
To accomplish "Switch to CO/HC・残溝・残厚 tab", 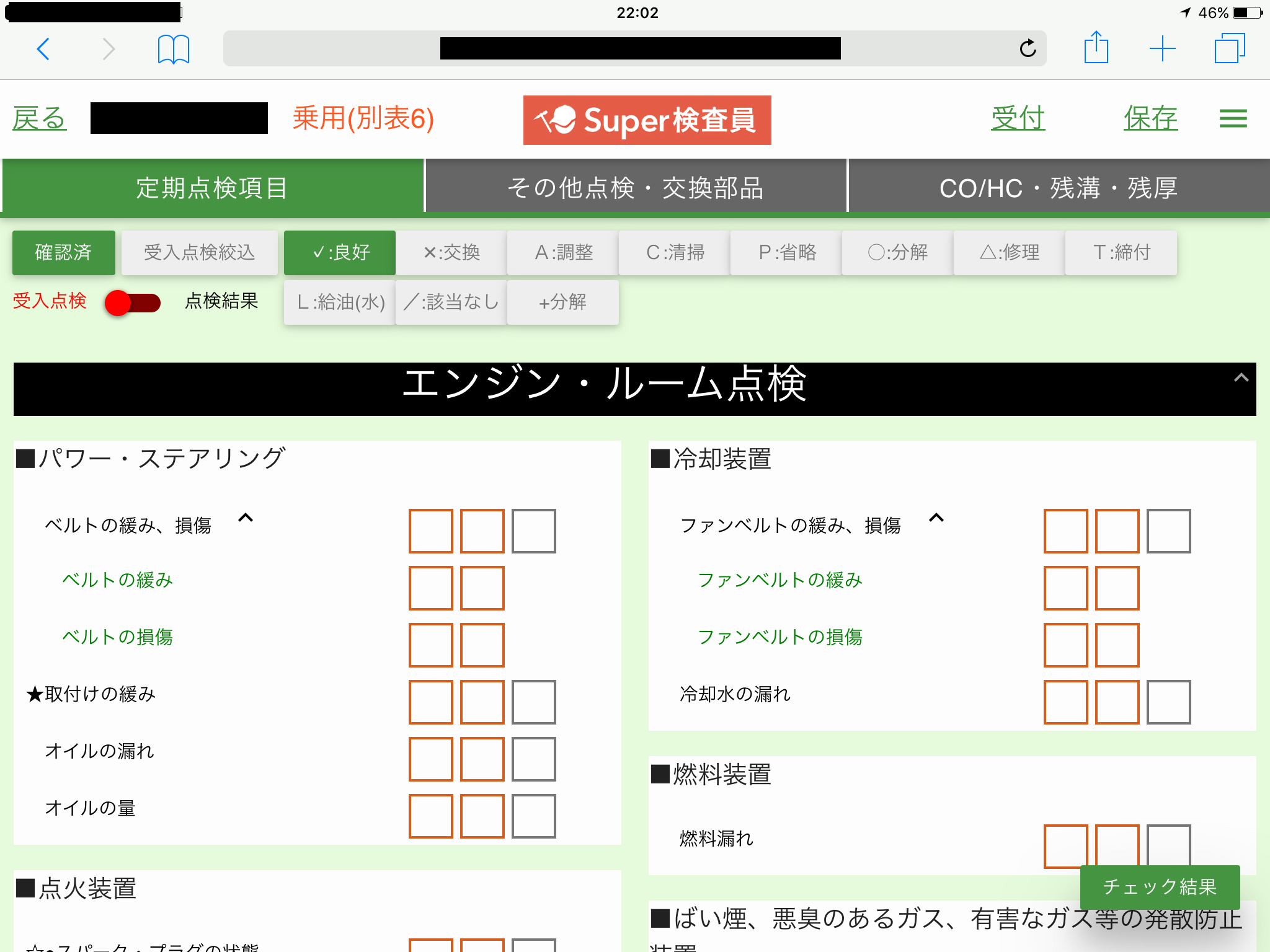I will click(x=1059, y=187).
